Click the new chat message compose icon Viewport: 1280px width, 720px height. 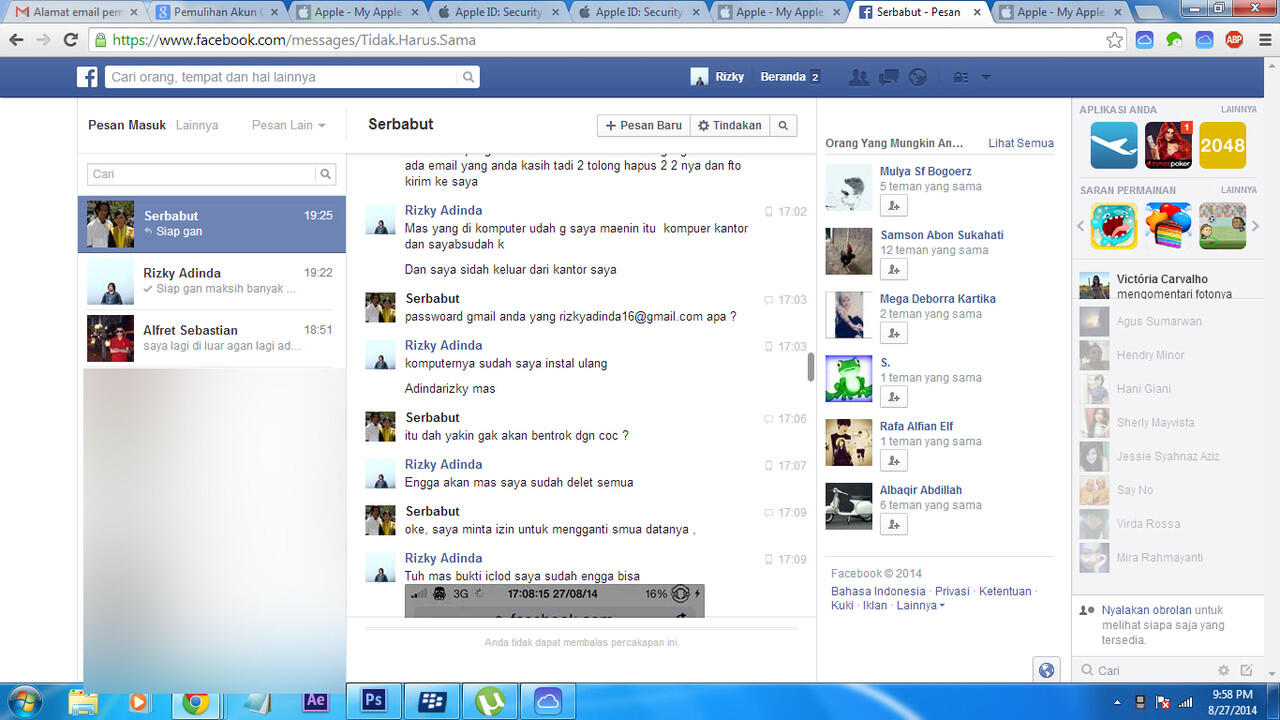[1246, 670]
